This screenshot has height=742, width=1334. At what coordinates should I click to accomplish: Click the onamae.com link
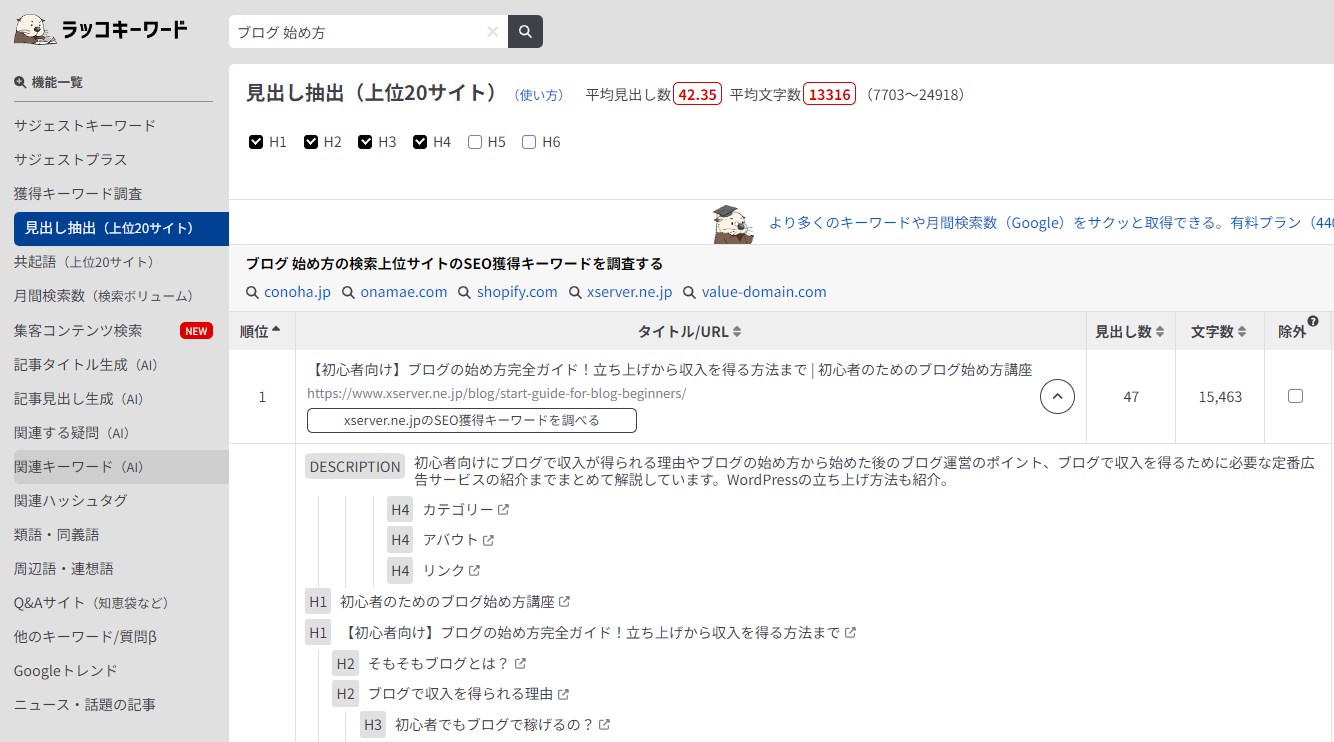404,292
